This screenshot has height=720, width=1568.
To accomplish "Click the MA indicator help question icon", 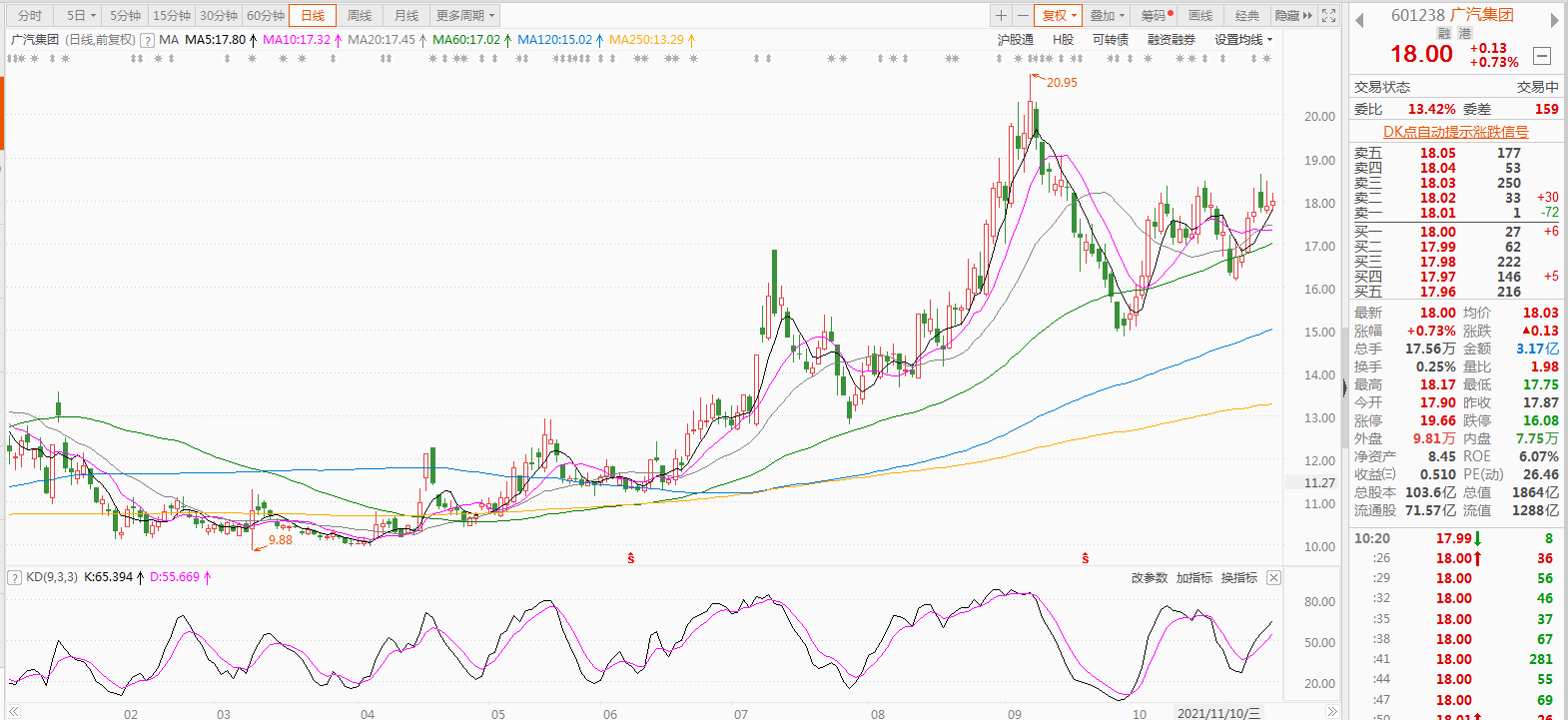I will tap(148, 40).
